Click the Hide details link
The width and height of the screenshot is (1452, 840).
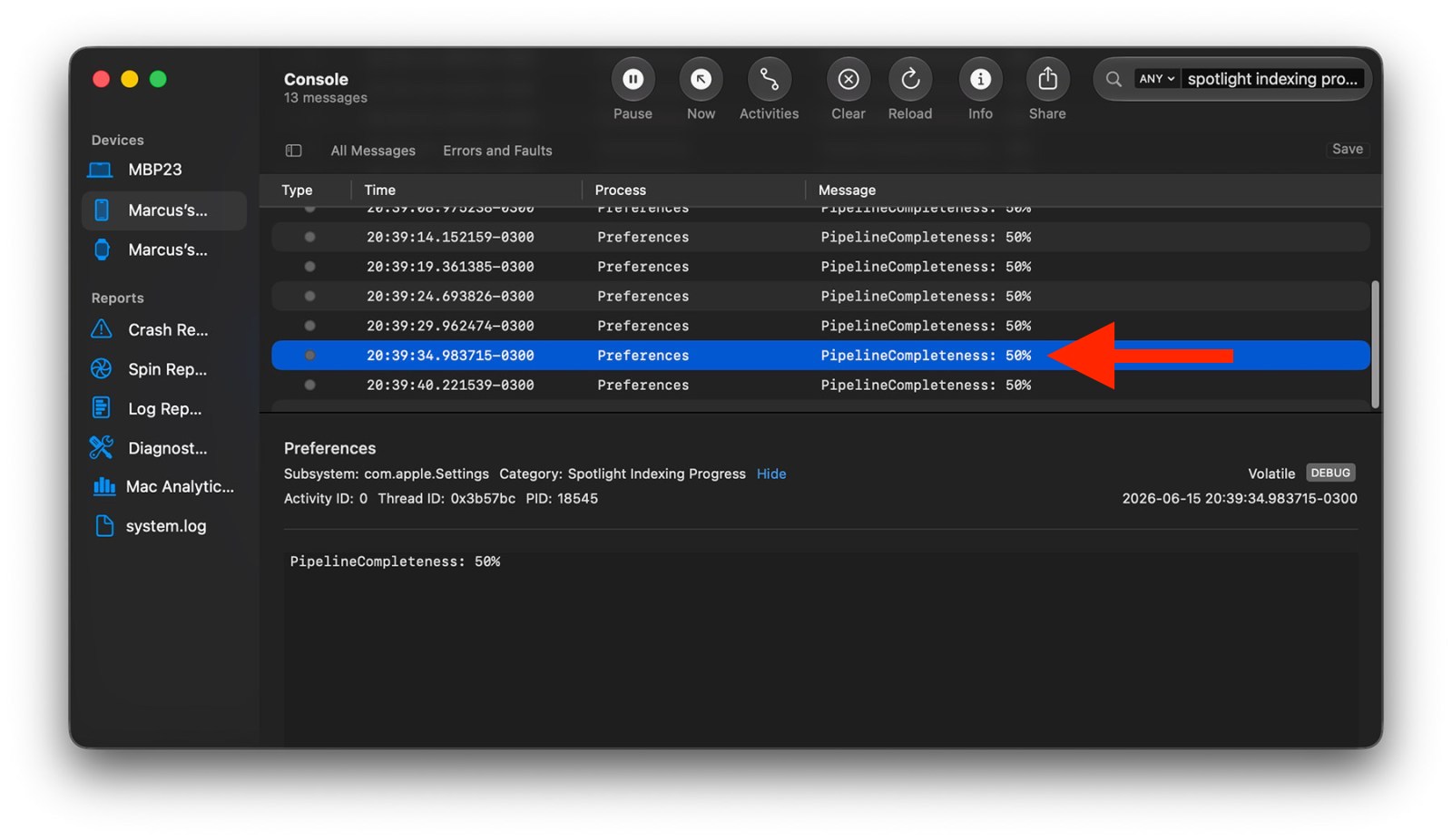[771, 474]
